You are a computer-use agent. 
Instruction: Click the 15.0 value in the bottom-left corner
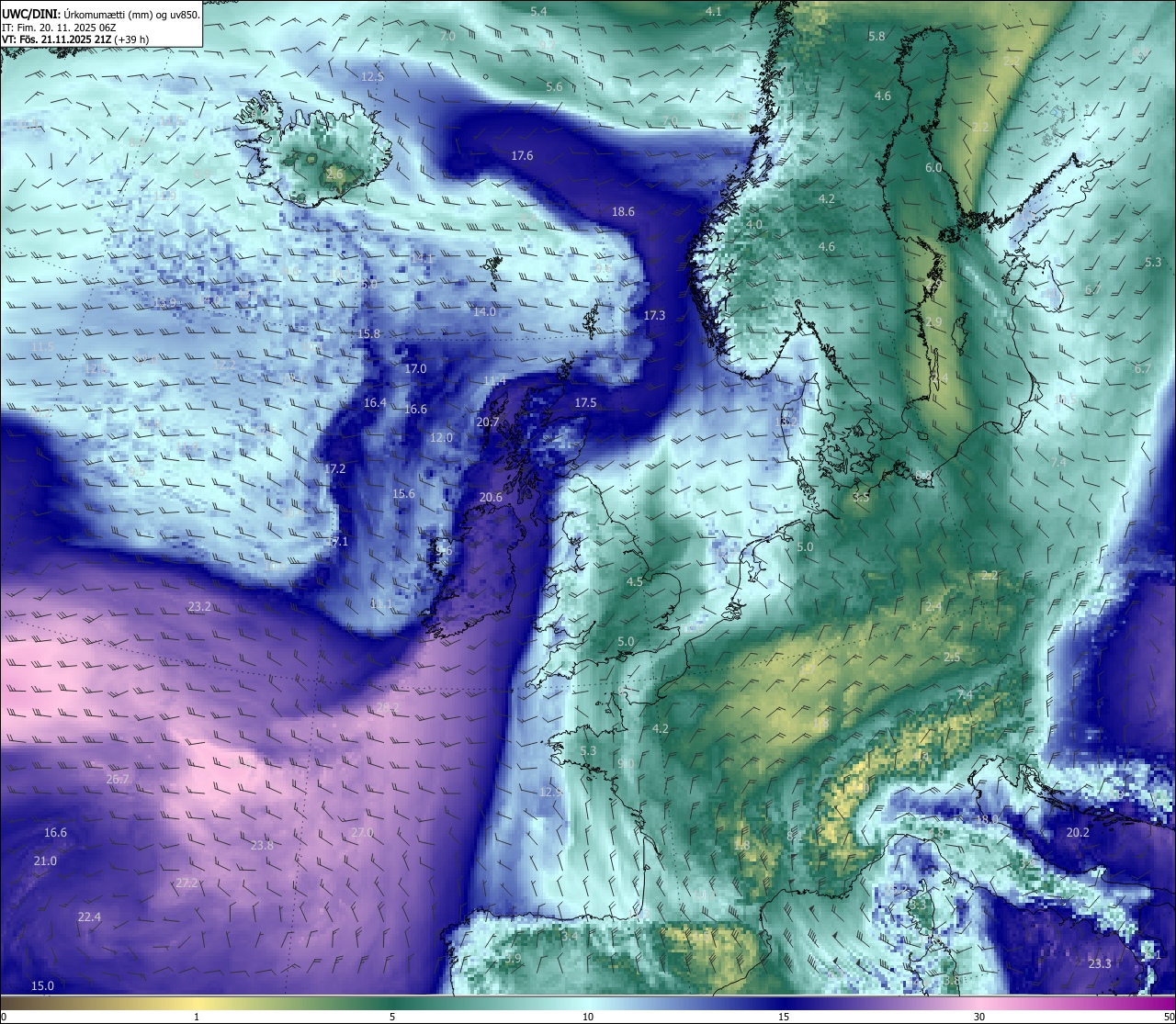[x=42, y=986]
